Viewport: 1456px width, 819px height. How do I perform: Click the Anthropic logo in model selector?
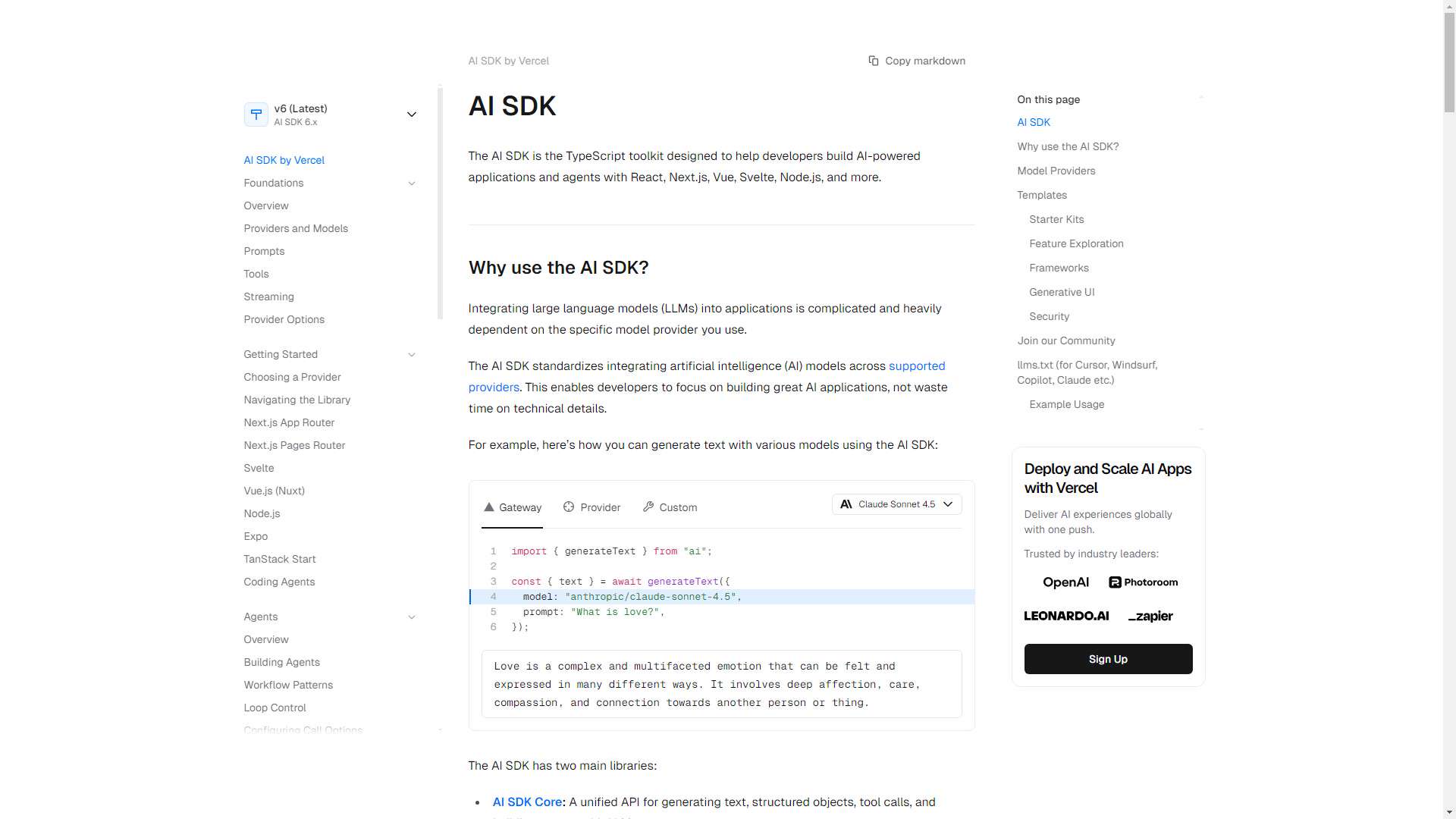[x=846, y=504]
